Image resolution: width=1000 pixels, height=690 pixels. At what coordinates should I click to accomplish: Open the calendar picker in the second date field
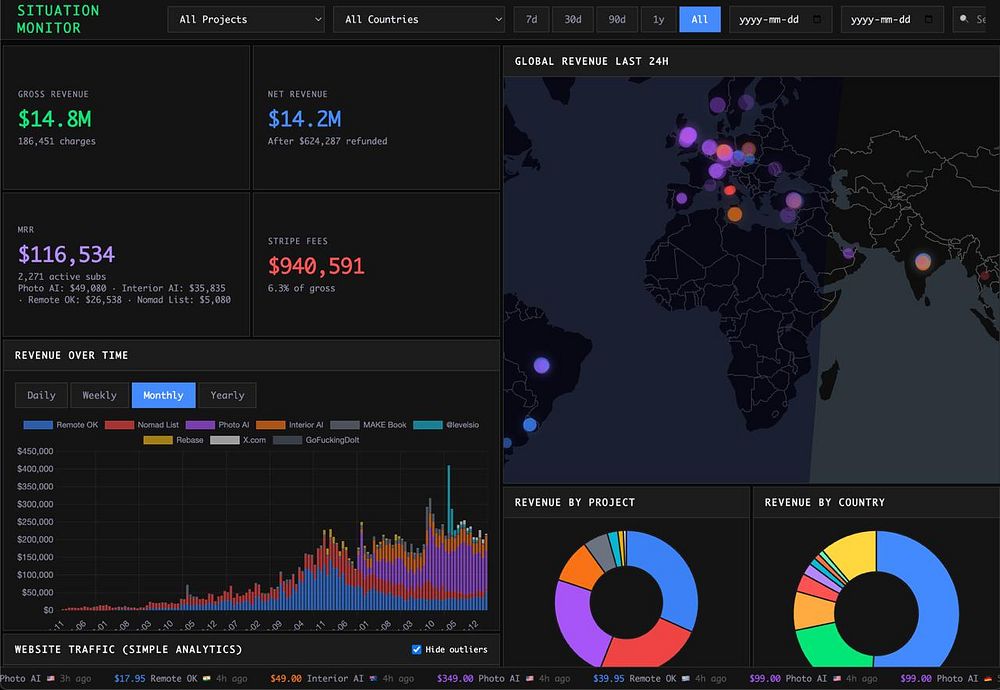point(929,20)
